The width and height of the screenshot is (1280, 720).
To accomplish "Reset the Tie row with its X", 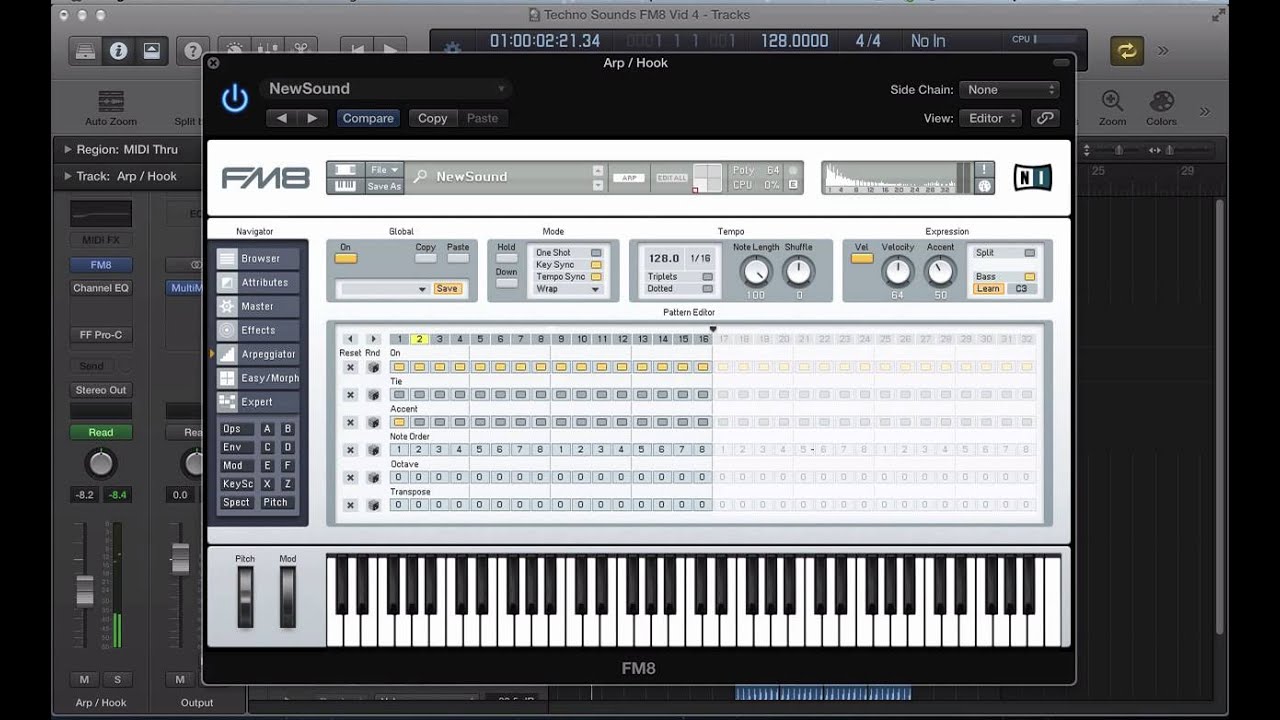I will coord(350,395).
